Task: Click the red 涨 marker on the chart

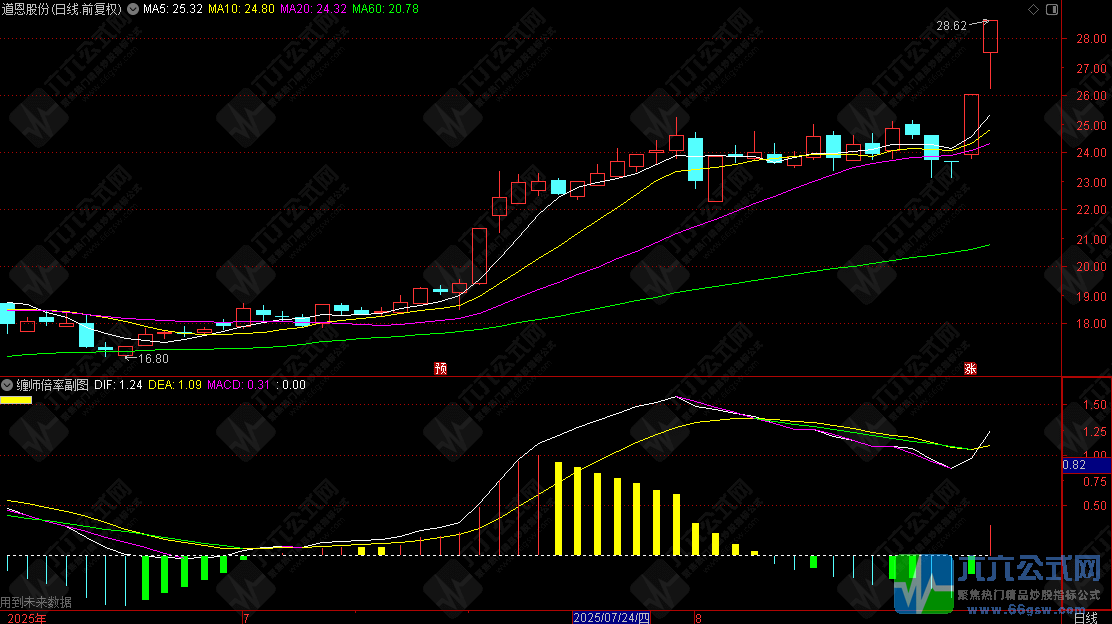Action: [x=970, y=368]
